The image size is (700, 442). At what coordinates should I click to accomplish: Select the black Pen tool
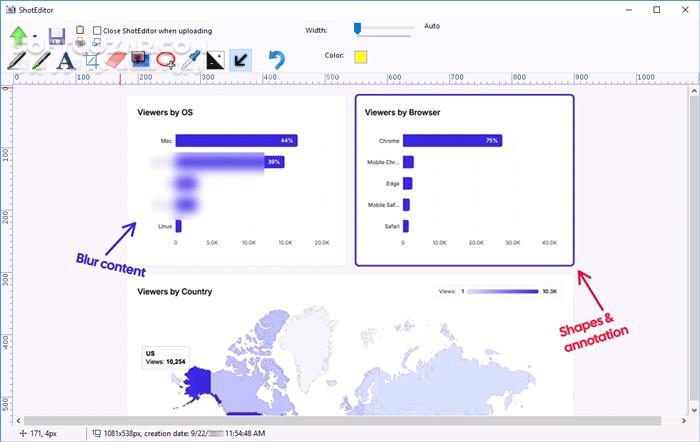point(16,60)
